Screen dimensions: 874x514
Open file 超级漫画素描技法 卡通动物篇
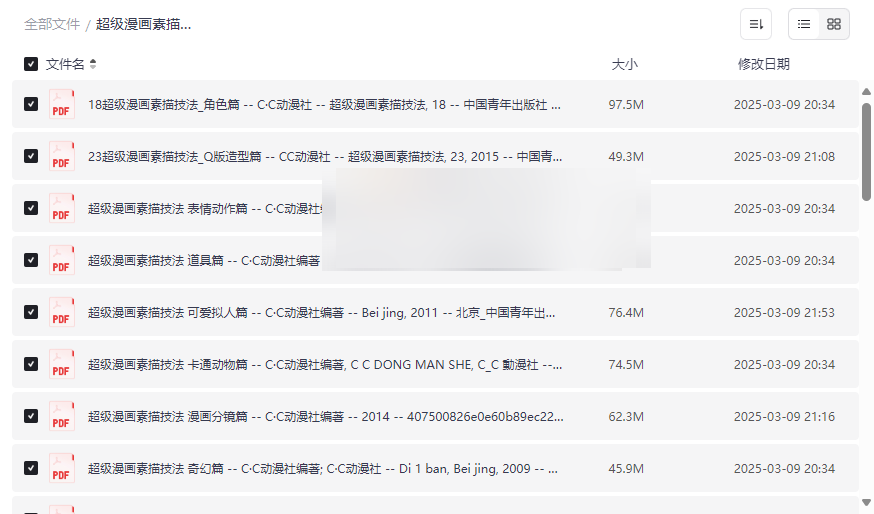coord(325,365)
